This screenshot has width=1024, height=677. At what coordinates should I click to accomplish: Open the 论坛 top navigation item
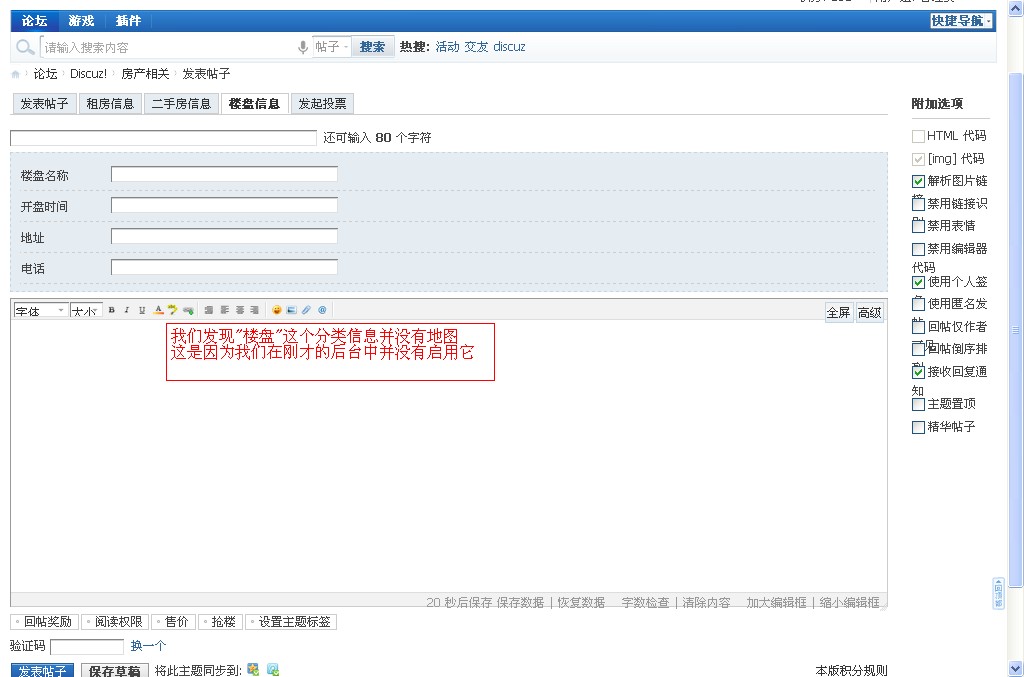pos(34,21)
